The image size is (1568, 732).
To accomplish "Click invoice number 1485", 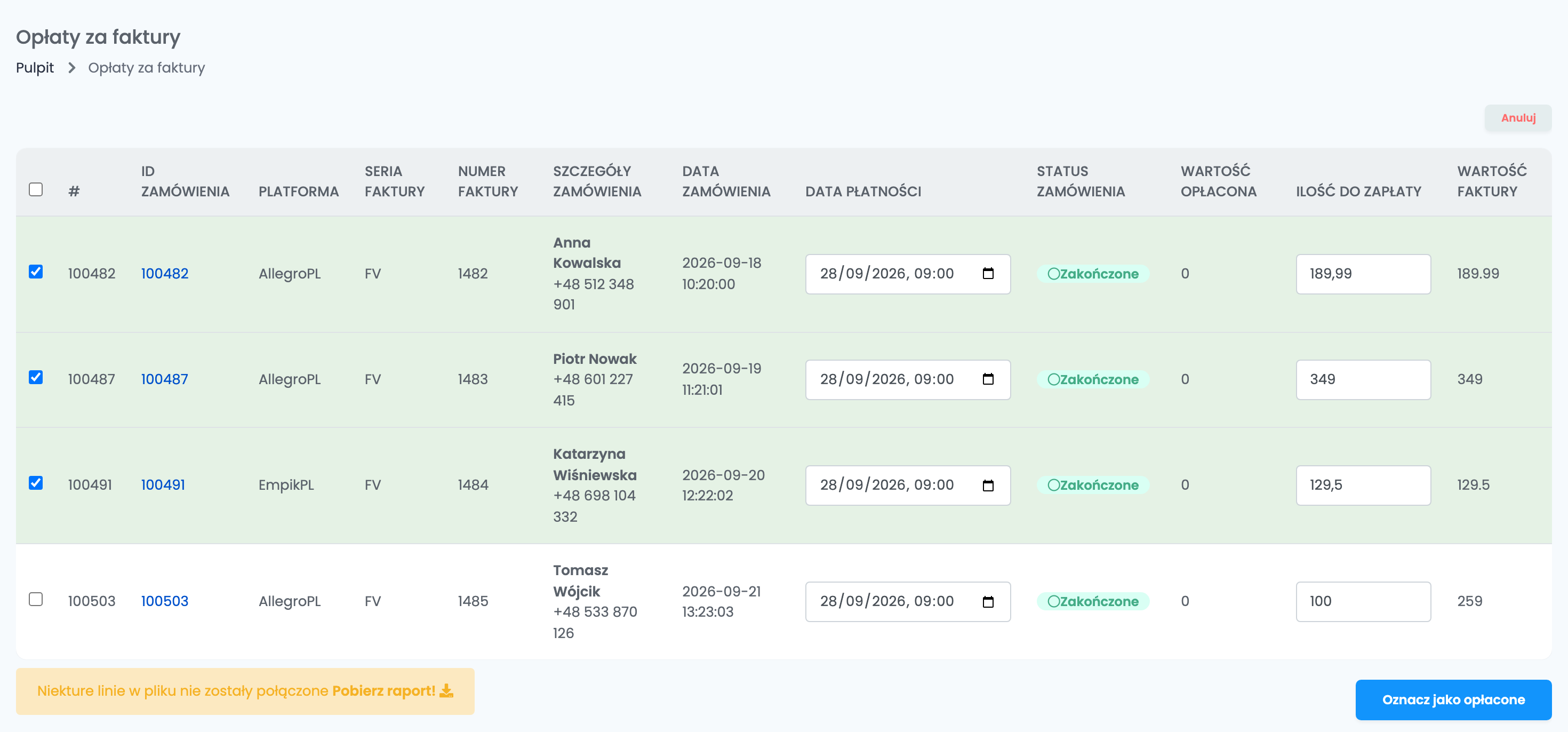I will (473, 601).
